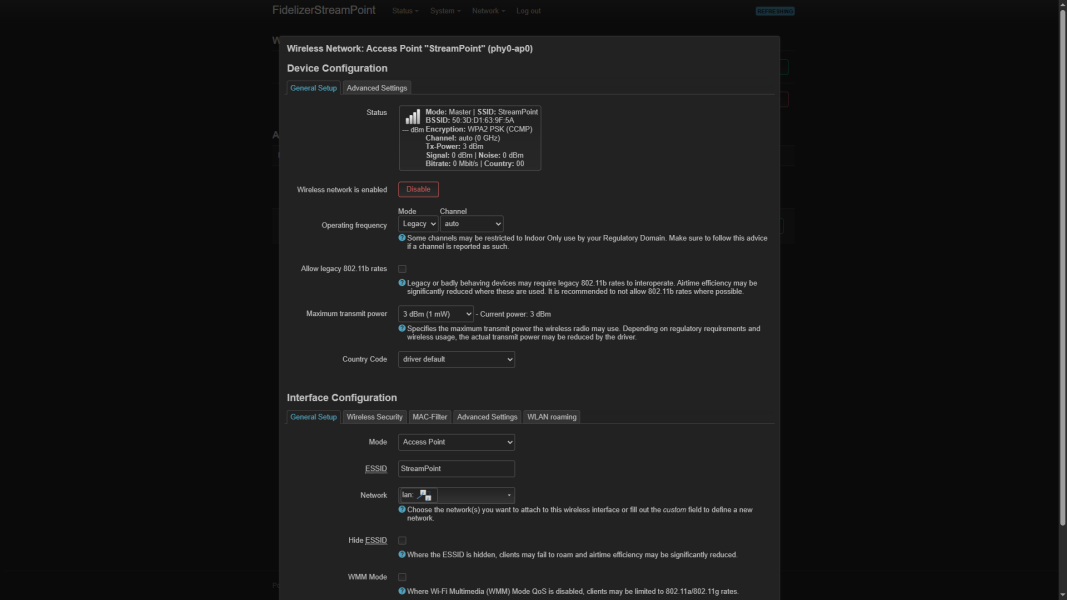Viewport: 1067px width, 600px height.
Task: Click into the ESSID text field
Action: pos(456,468)
